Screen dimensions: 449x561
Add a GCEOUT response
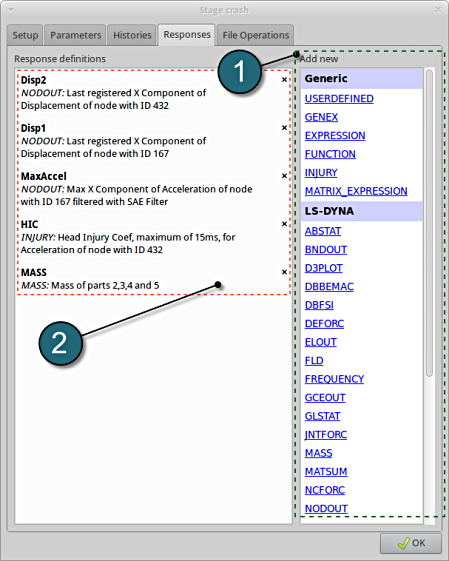(325, 398)
